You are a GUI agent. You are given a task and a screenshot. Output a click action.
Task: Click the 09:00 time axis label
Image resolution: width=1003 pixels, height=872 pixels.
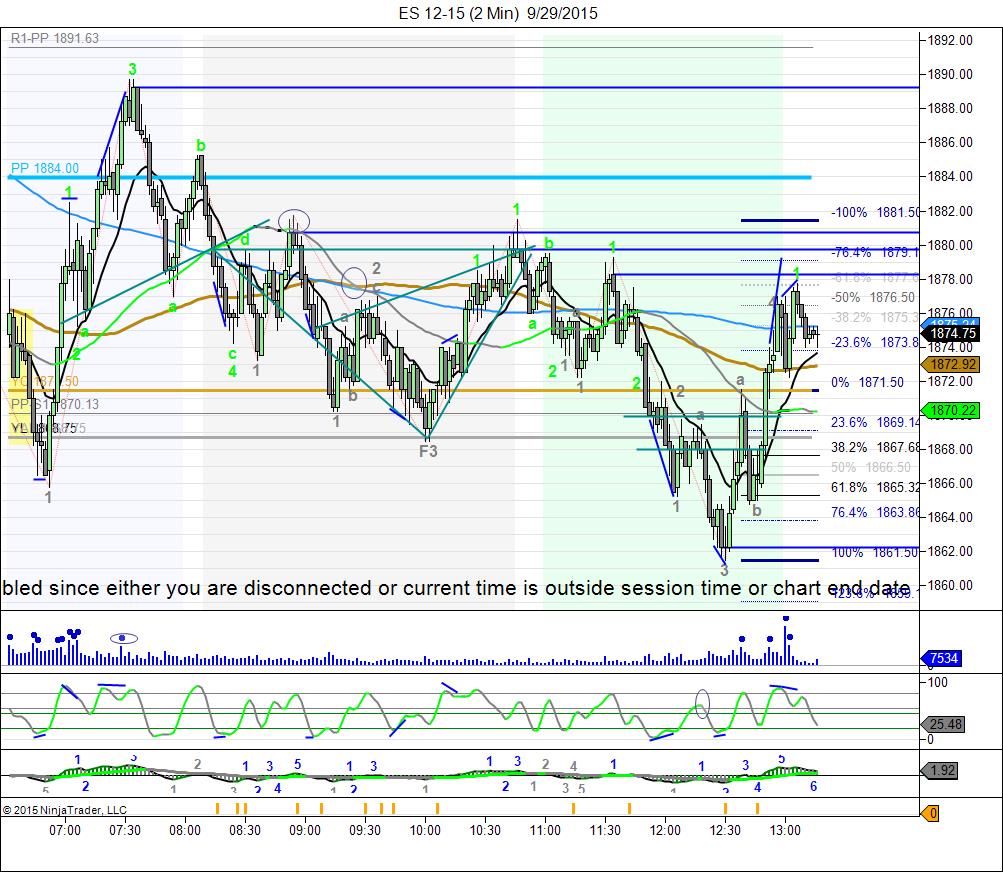tap(305, 830)
